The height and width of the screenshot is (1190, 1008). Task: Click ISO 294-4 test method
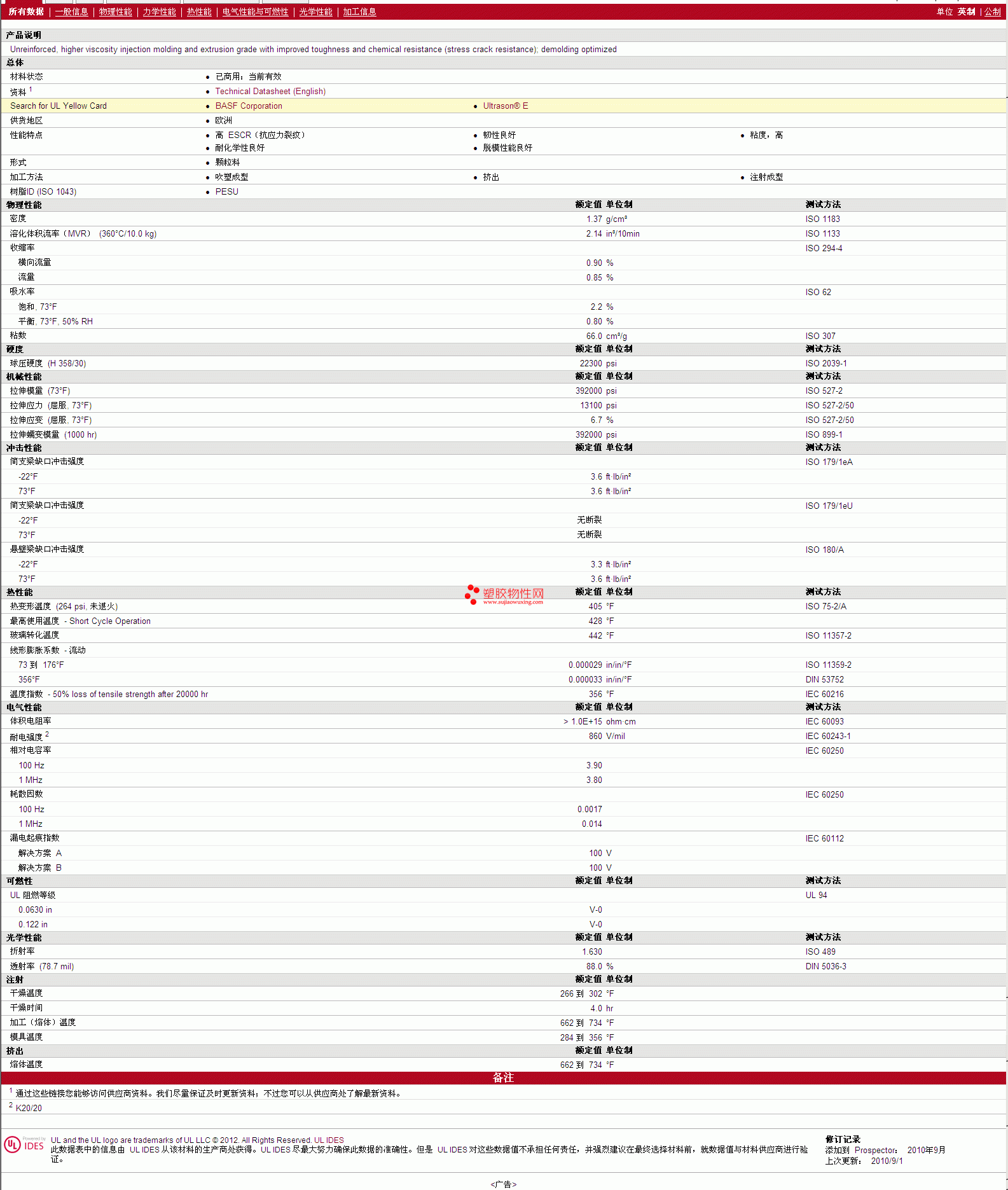pos(824,248)
